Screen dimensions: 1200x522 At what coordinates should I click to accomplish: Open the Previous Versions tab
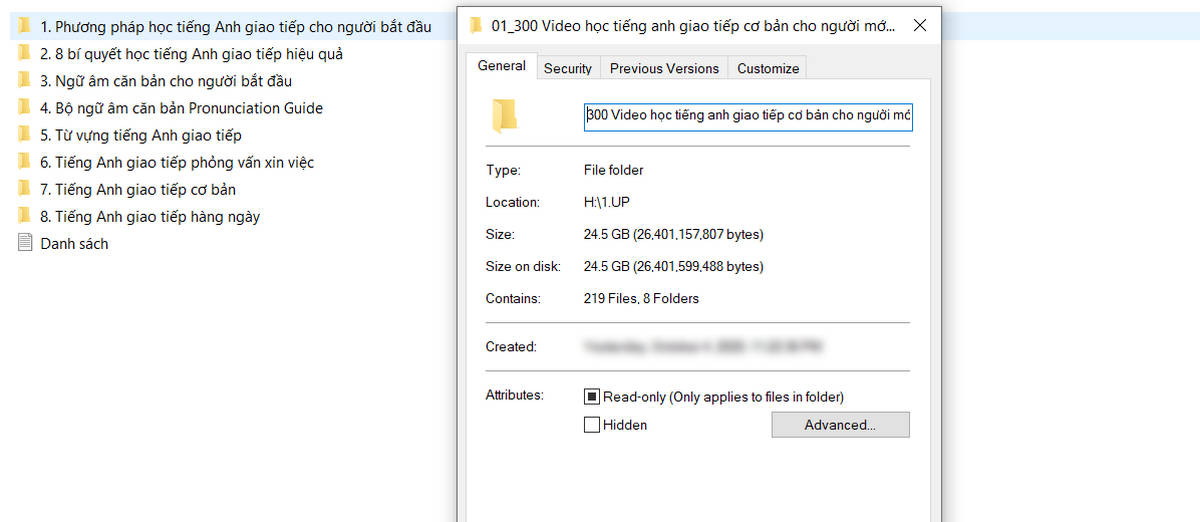664,68
